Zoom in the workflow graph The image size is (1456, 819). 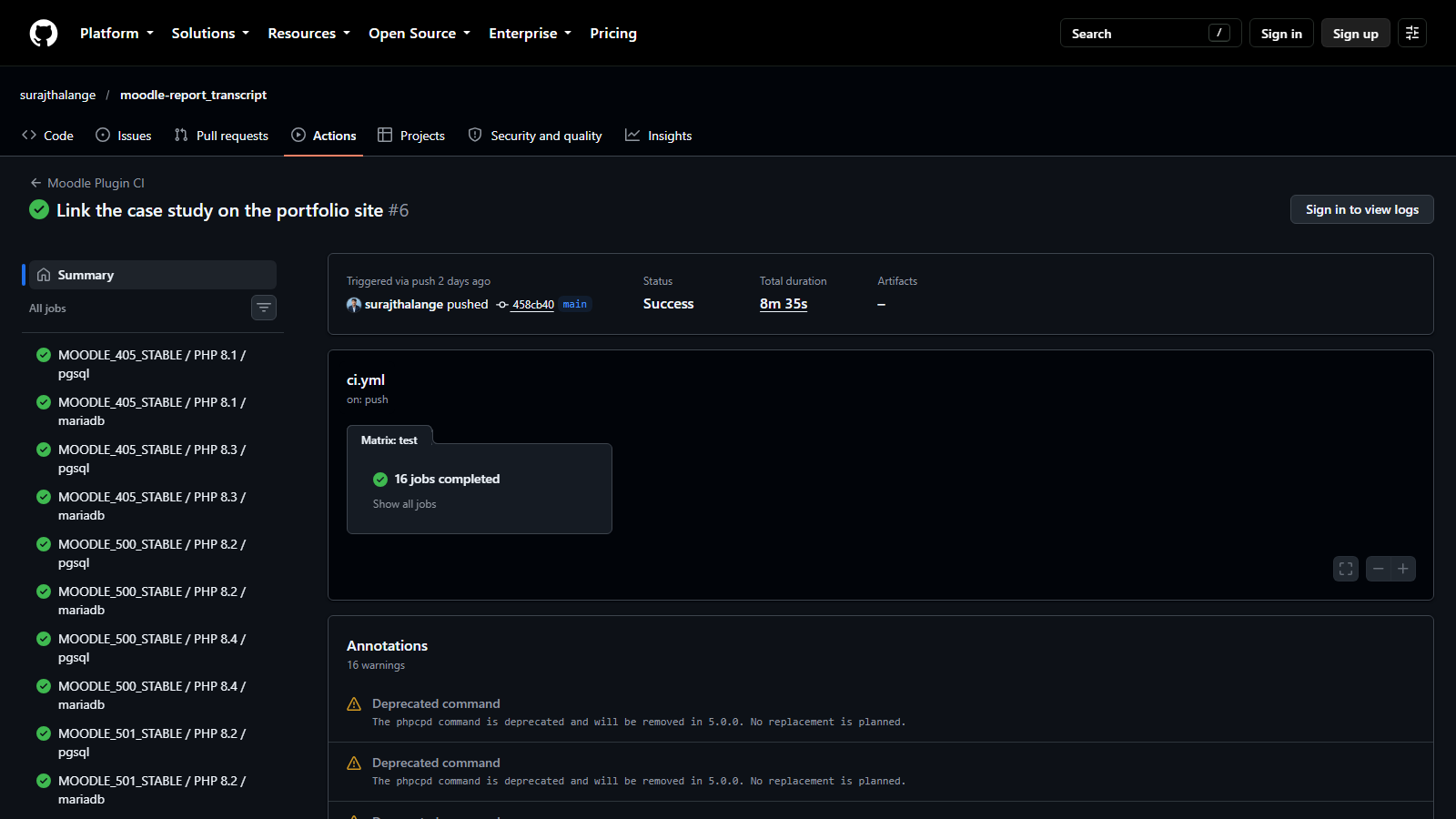(x=1403, y=569)
